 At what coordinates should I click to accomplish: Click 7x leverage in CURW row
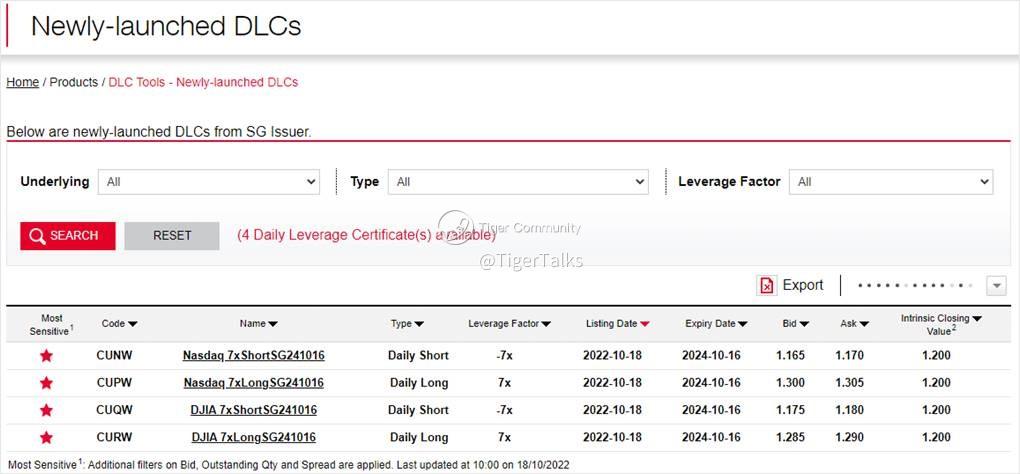tap(504, 438)
